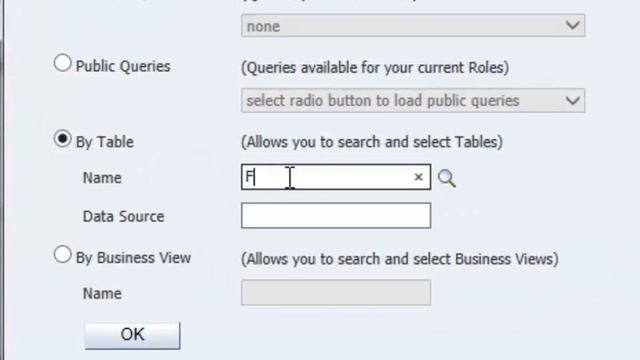Open the load public queries dropdown

point(413,100)
